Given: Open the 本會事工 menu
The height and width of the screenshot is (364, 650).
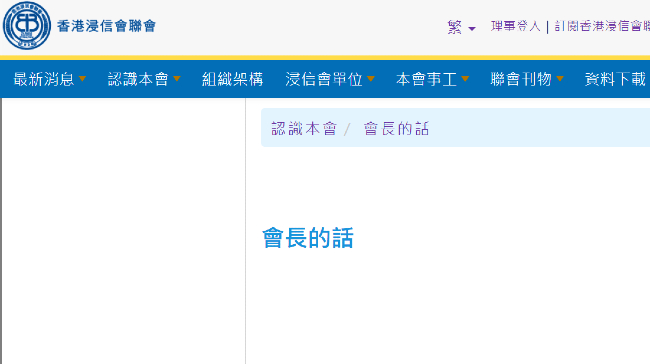Looking at the screenshot, I should tap(427, 79).
